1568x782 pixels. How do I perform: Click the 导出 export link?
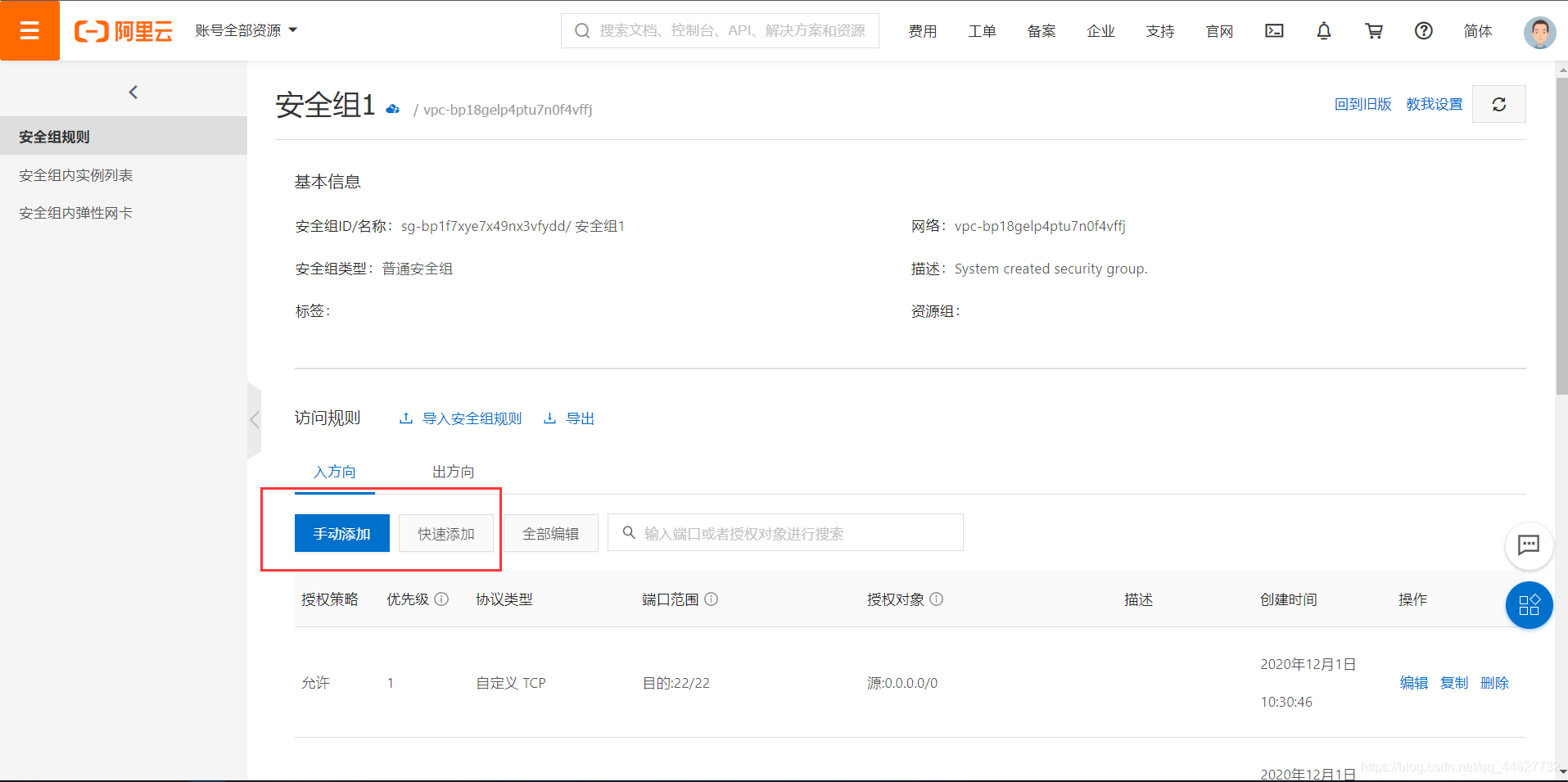[569, 418]
